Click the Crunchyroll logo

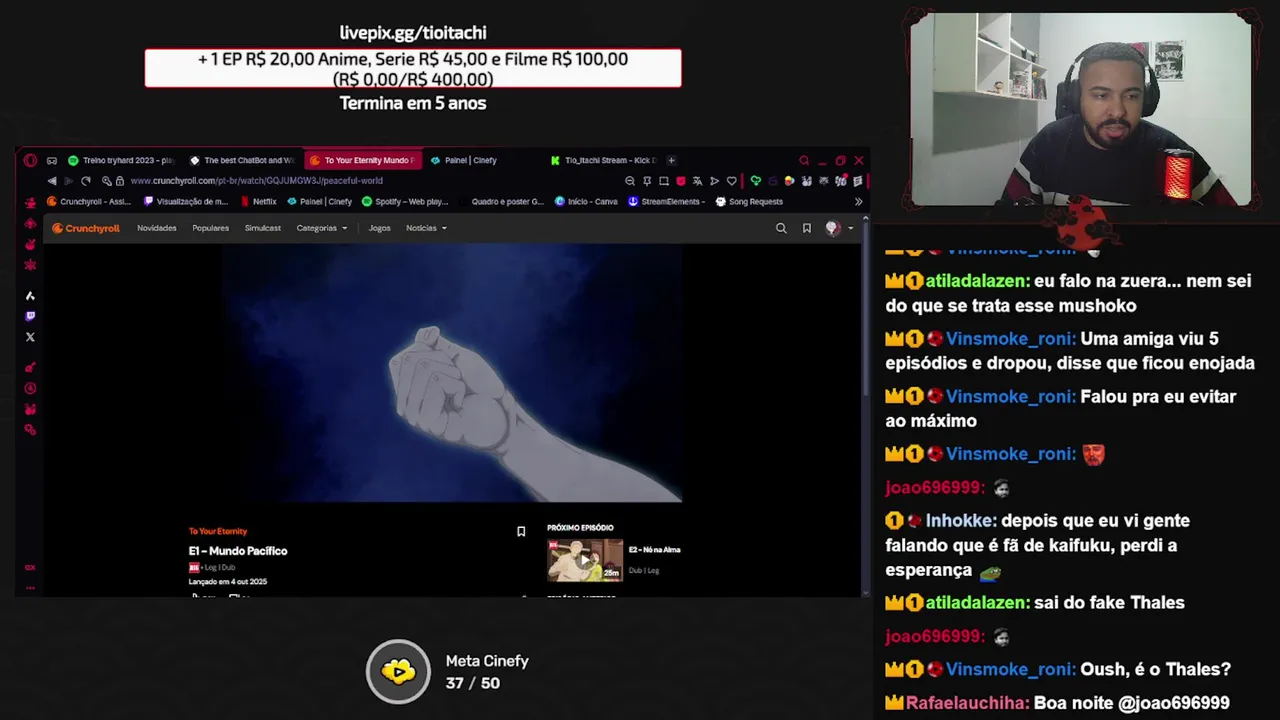pos(86,228)
